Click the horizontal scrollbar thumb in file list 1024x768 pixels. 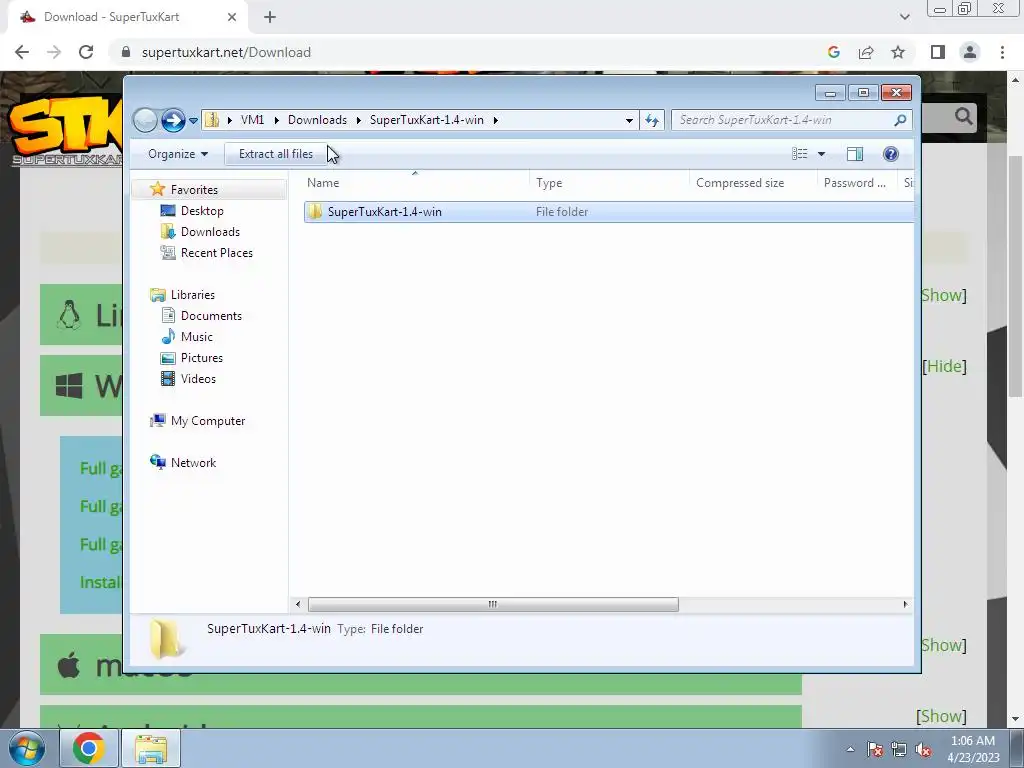pyautogui.click(x=493, y=605)
